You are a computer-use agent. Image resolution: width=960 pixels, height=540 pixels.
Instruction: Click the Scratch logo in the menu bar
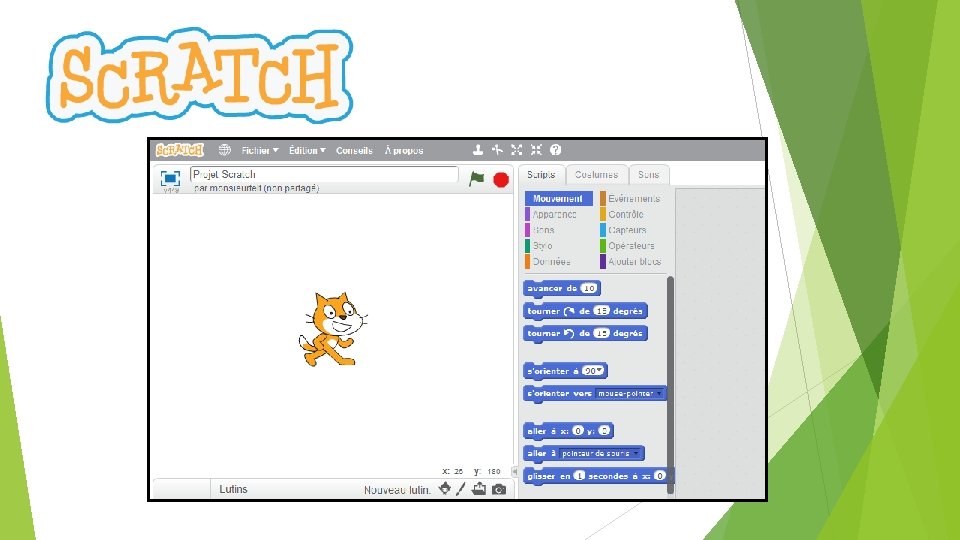coord(179,150)
